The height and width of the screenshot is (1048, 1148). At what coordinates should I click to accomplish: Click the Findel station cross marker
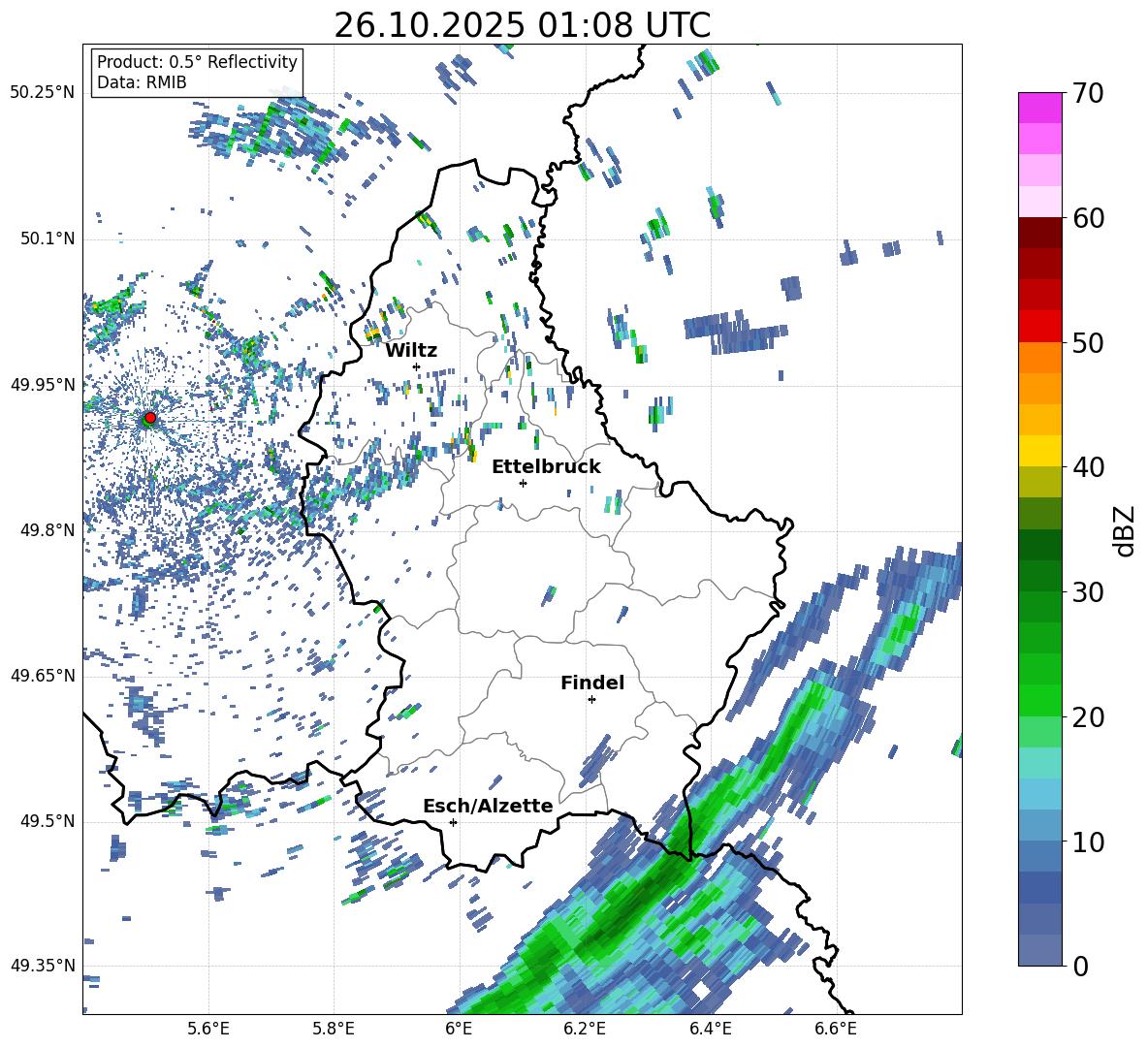click(x=591, y=700)
